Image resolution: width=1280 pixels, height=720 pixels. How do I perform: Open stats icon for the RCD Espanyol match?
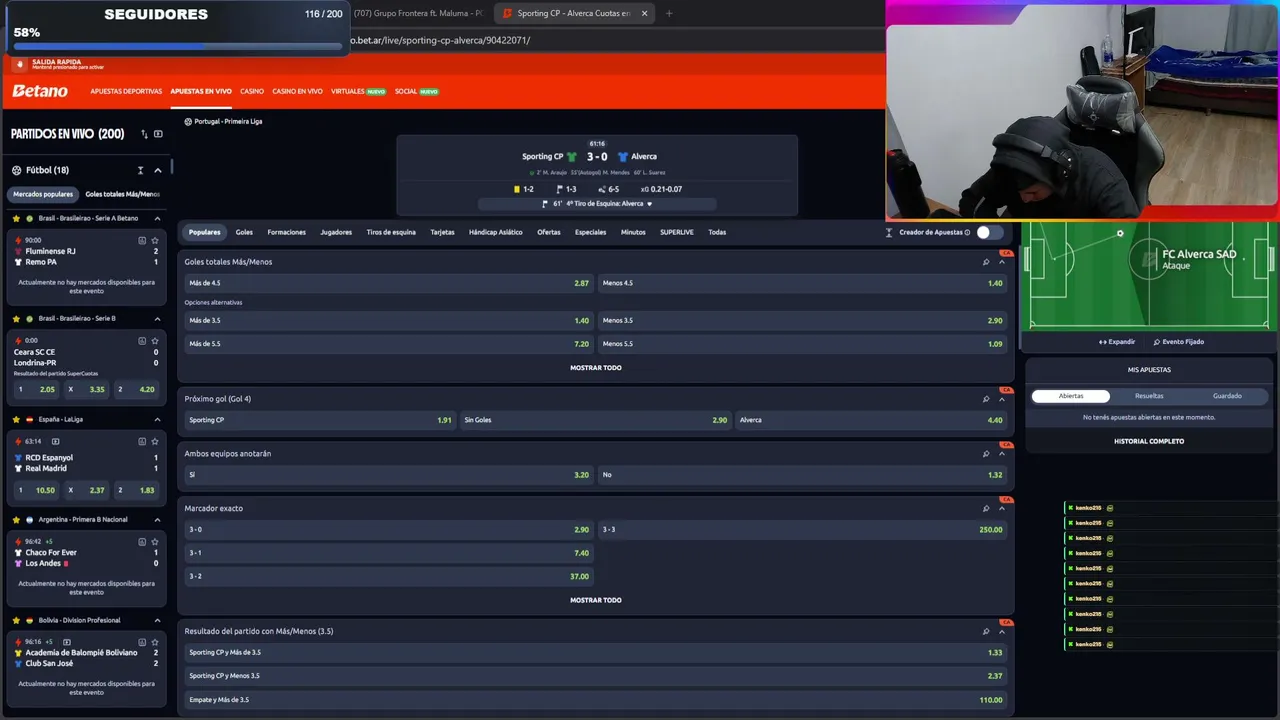142,441
